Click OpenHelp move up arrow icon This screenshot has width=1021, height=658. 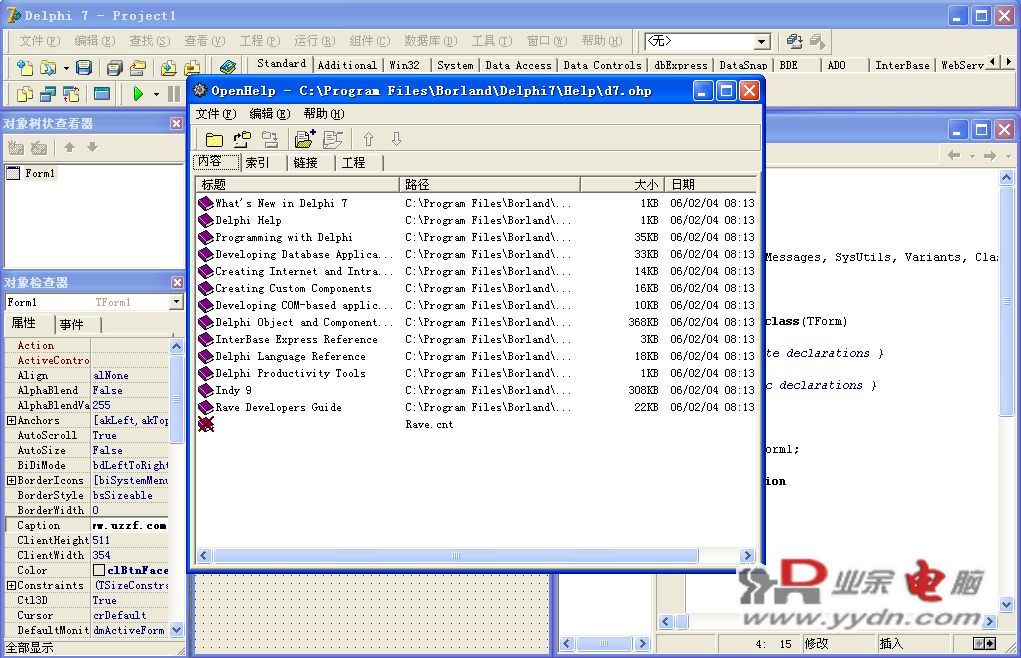point(368,139)
